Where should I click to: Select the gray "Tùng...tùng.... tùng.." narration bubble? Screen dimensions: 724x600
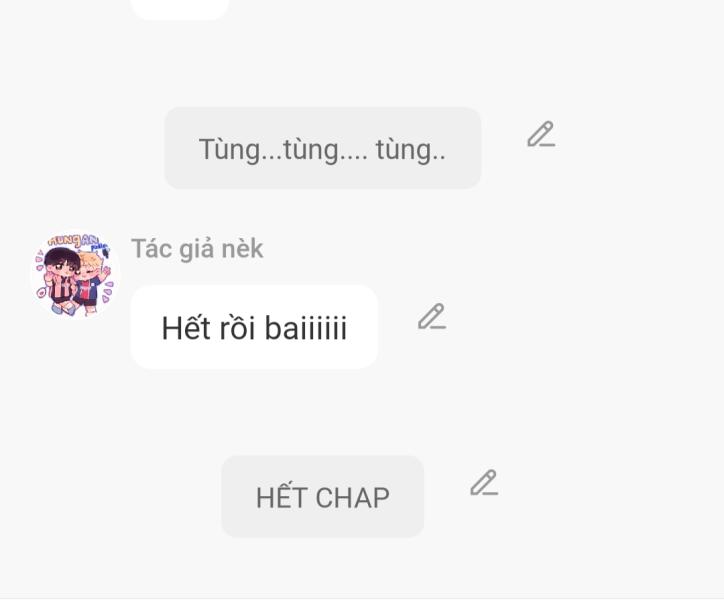323,148
